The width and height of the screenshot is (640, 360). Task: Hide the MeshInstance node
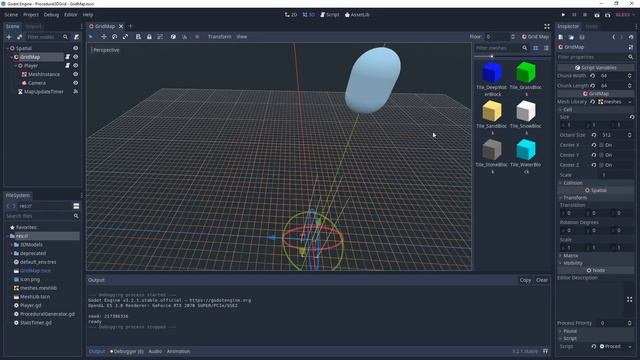click(x=76, y=74)
